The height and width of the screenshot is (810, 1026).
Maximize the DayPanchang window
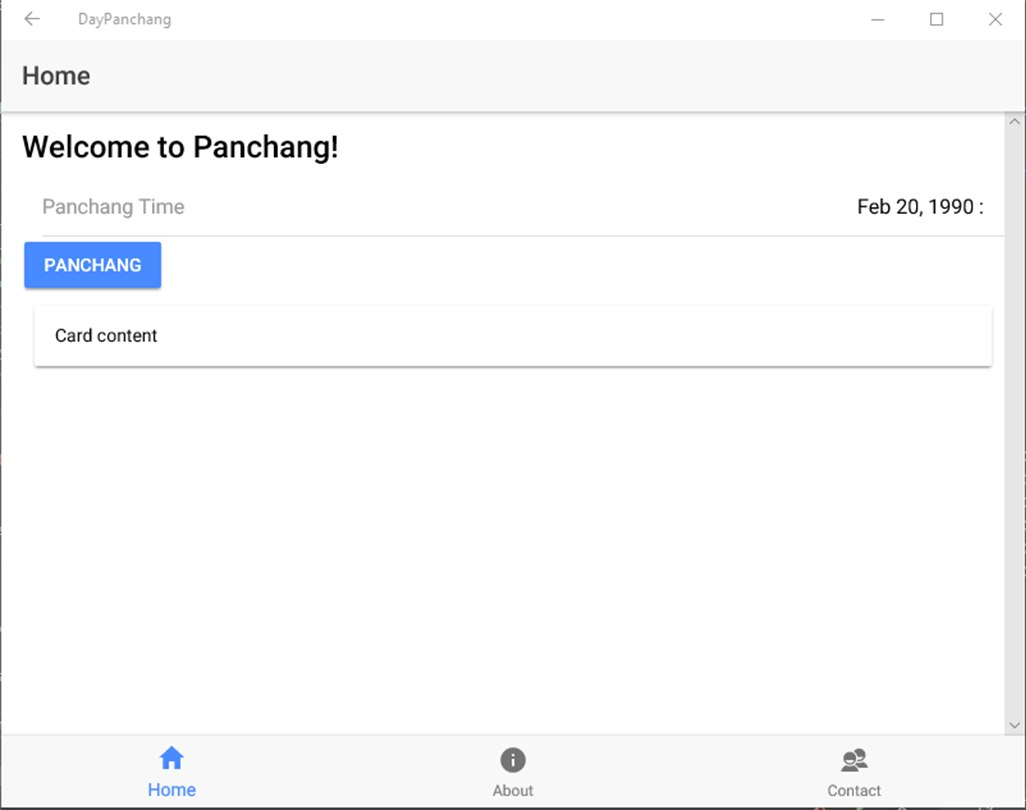pyautogui.click(x=937, y=19)
